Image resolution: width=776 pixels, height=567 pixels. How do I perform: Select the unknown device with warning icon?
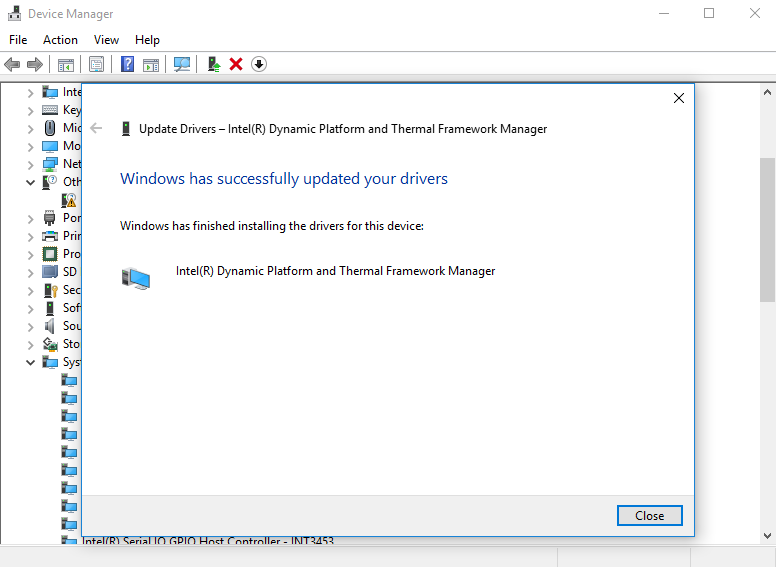tap(69, 200)
